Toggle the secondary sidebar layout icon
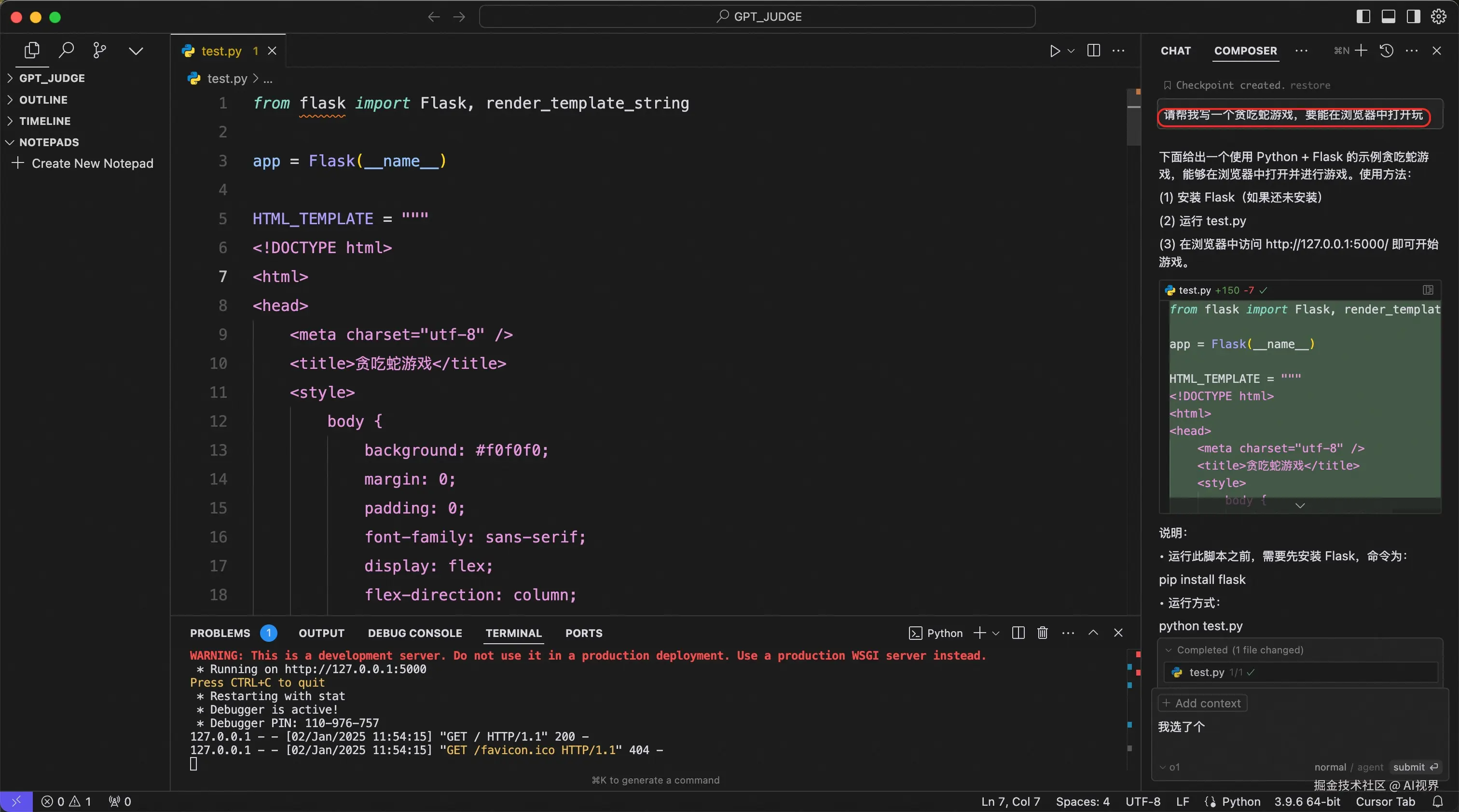This screenshot has height=812, width=1459. tap(1413, 16)
